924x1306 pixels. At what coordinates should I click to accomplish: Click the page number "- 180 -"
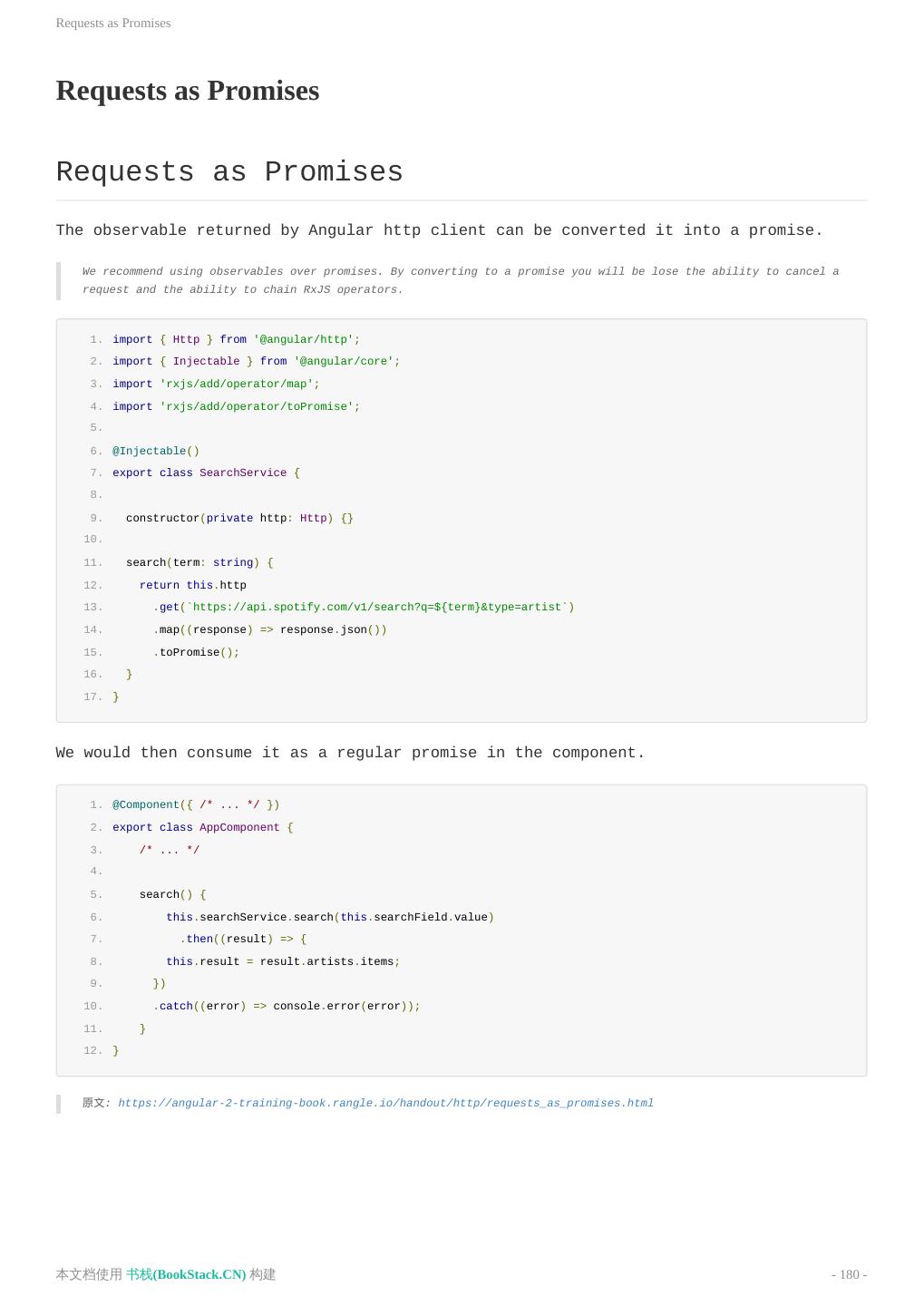click(x=849, y=1274)
